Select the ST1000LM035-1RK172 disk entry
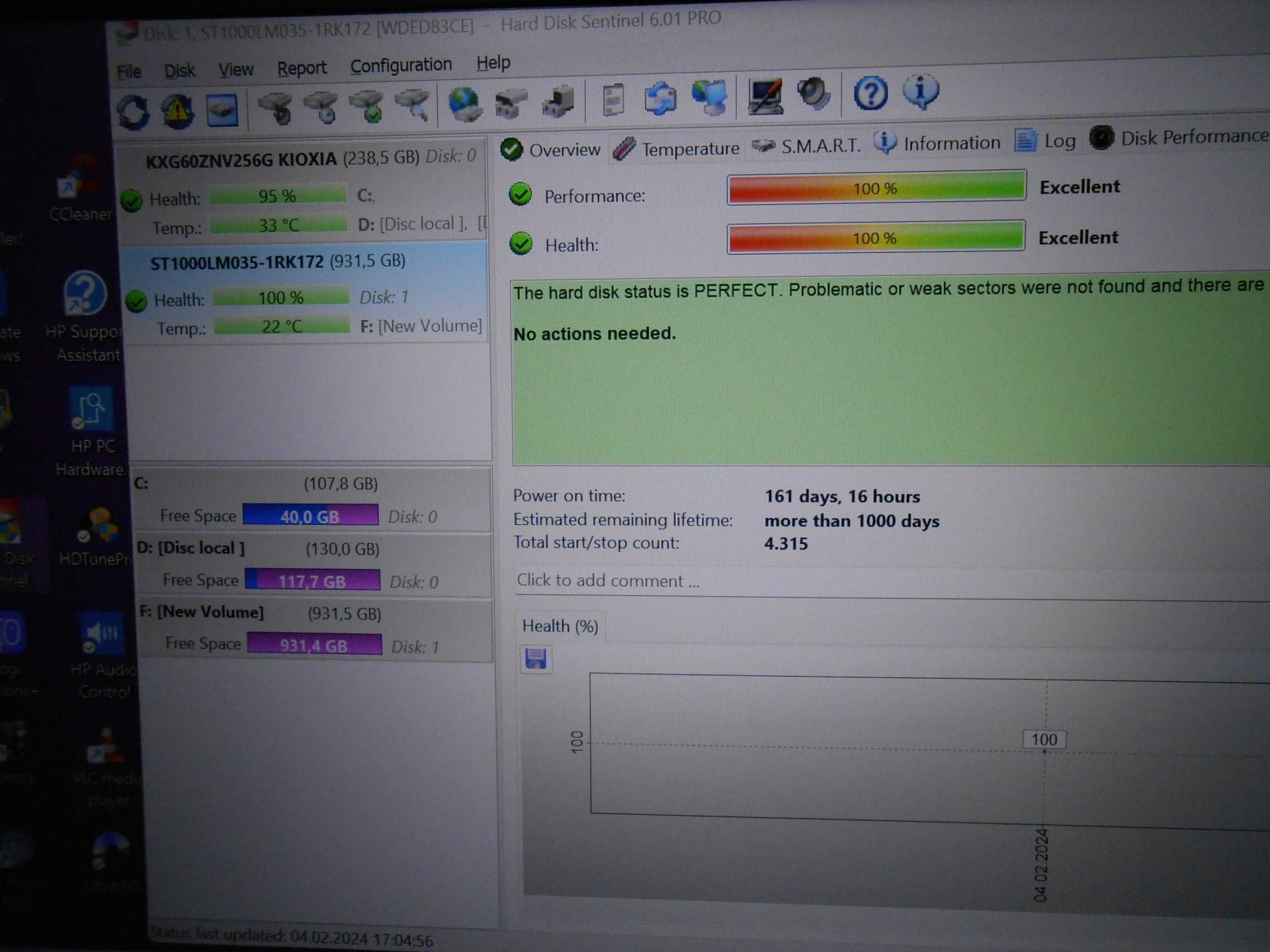This screenshot has width=1270, height=952. tap(305, 294)
